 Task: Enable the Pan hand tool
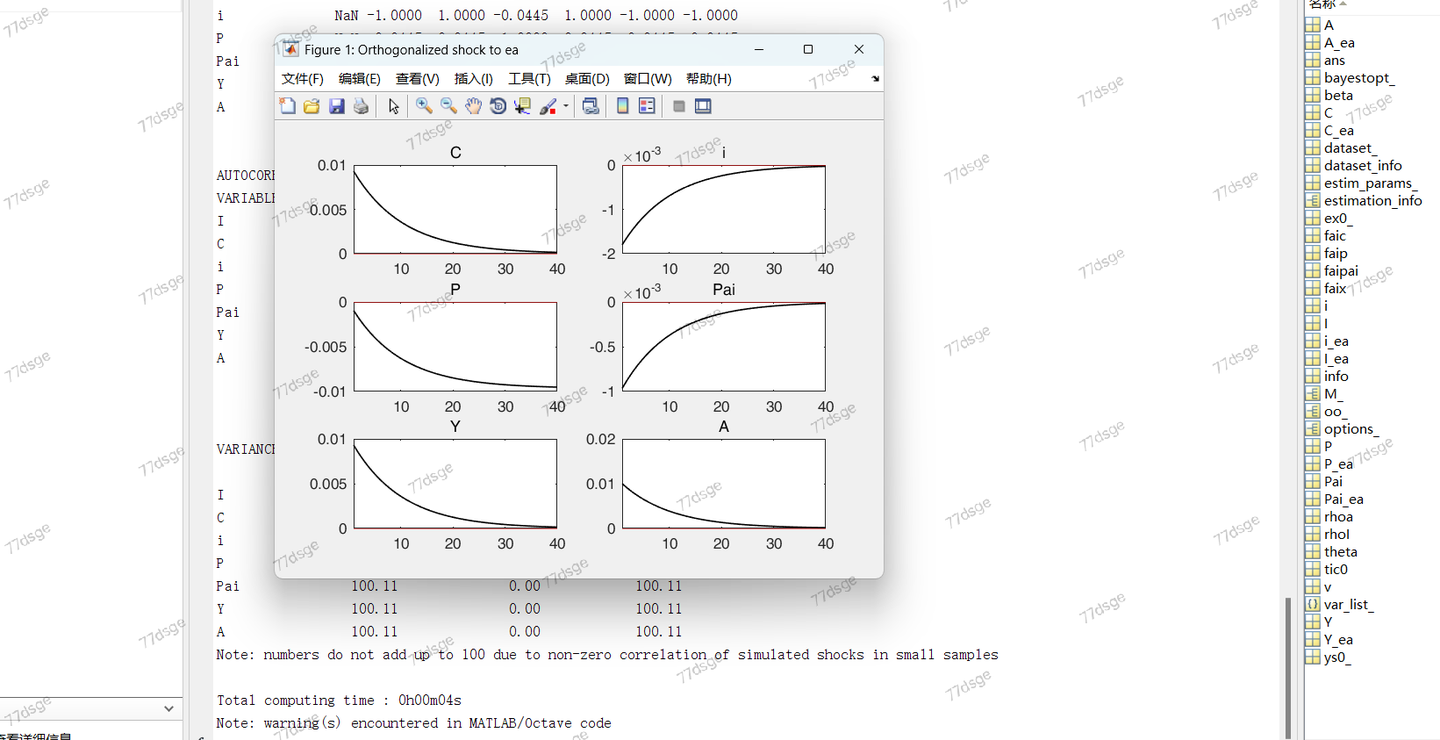coord(473,106)
